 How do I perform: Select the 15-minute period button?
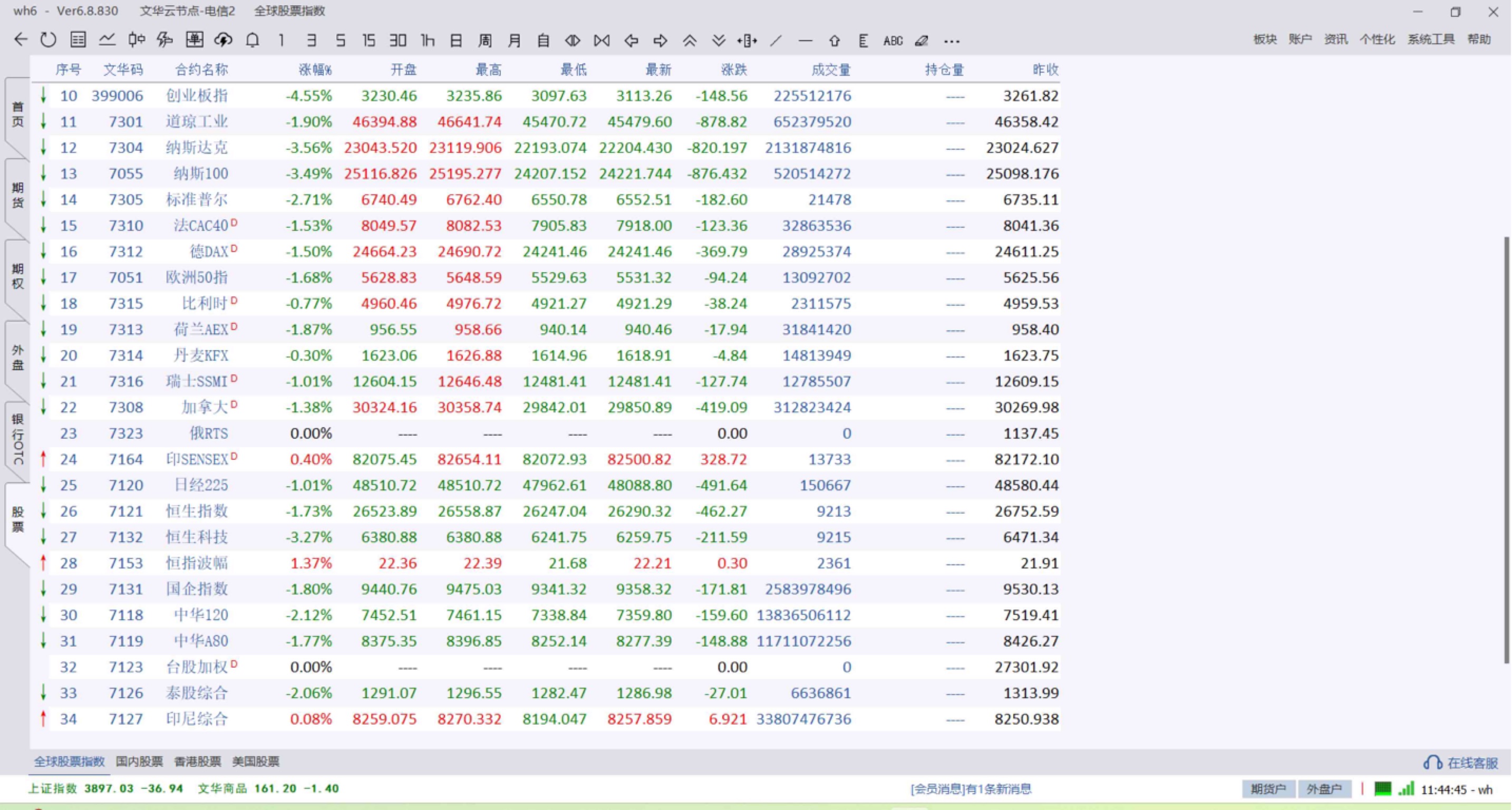pos(369,40)
